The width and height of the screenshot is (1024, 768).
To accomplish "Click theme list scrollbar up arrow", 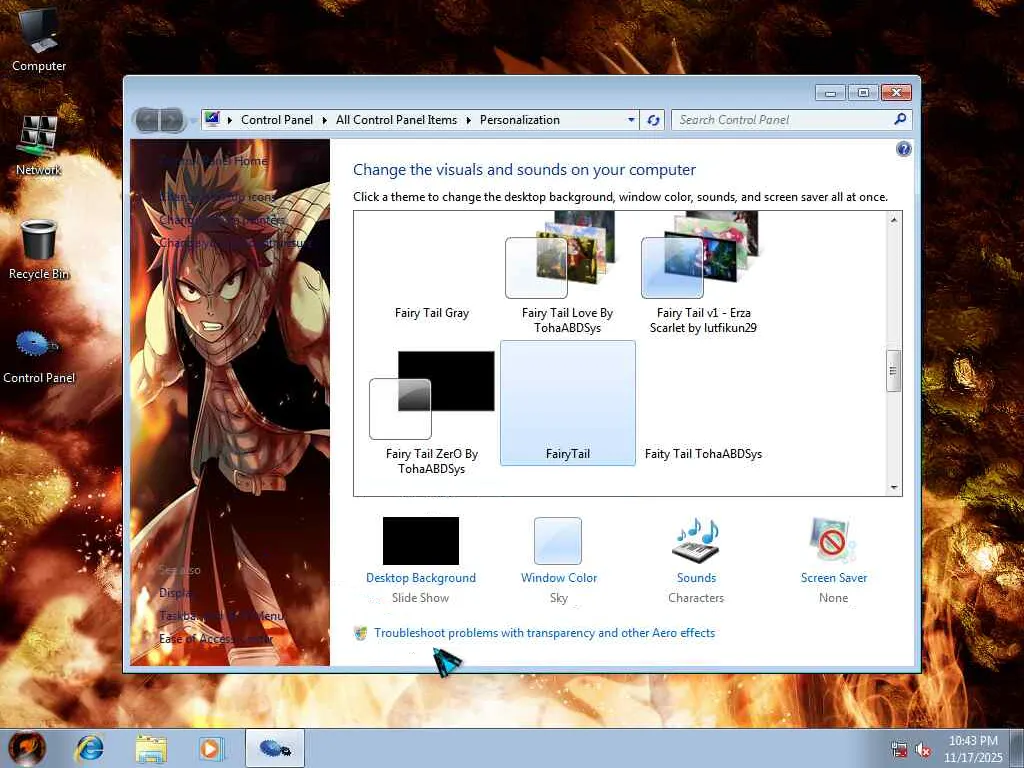I will [x=894, y=220].
